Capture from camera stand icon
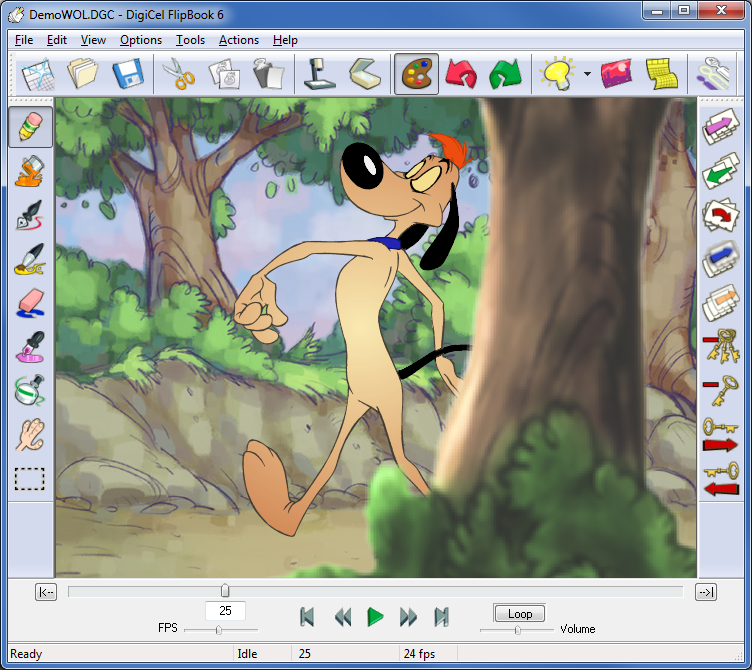The image size is (752, 670). pyautogui.click(x=320, y=73)
